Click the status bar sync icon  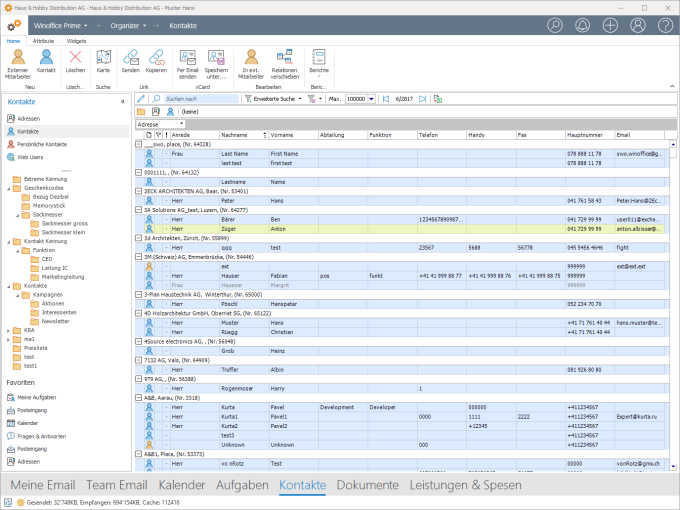8,502
